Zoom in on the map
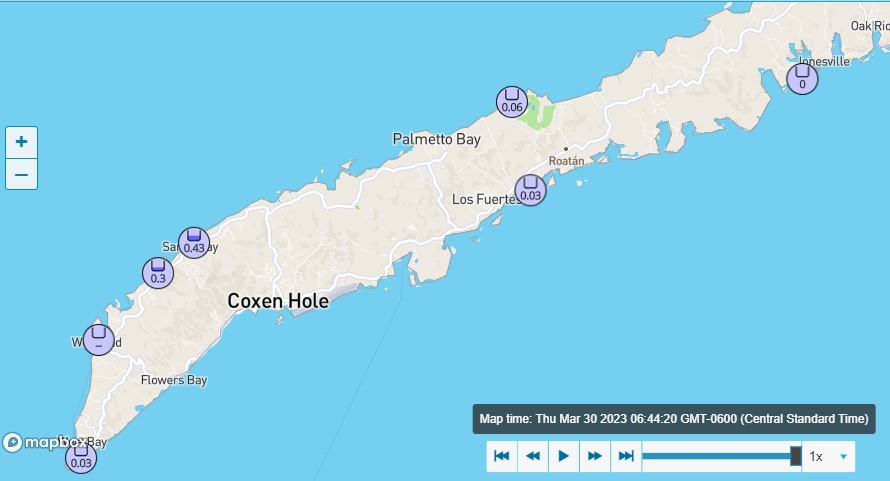890x481 pixels. coord(21,142)
